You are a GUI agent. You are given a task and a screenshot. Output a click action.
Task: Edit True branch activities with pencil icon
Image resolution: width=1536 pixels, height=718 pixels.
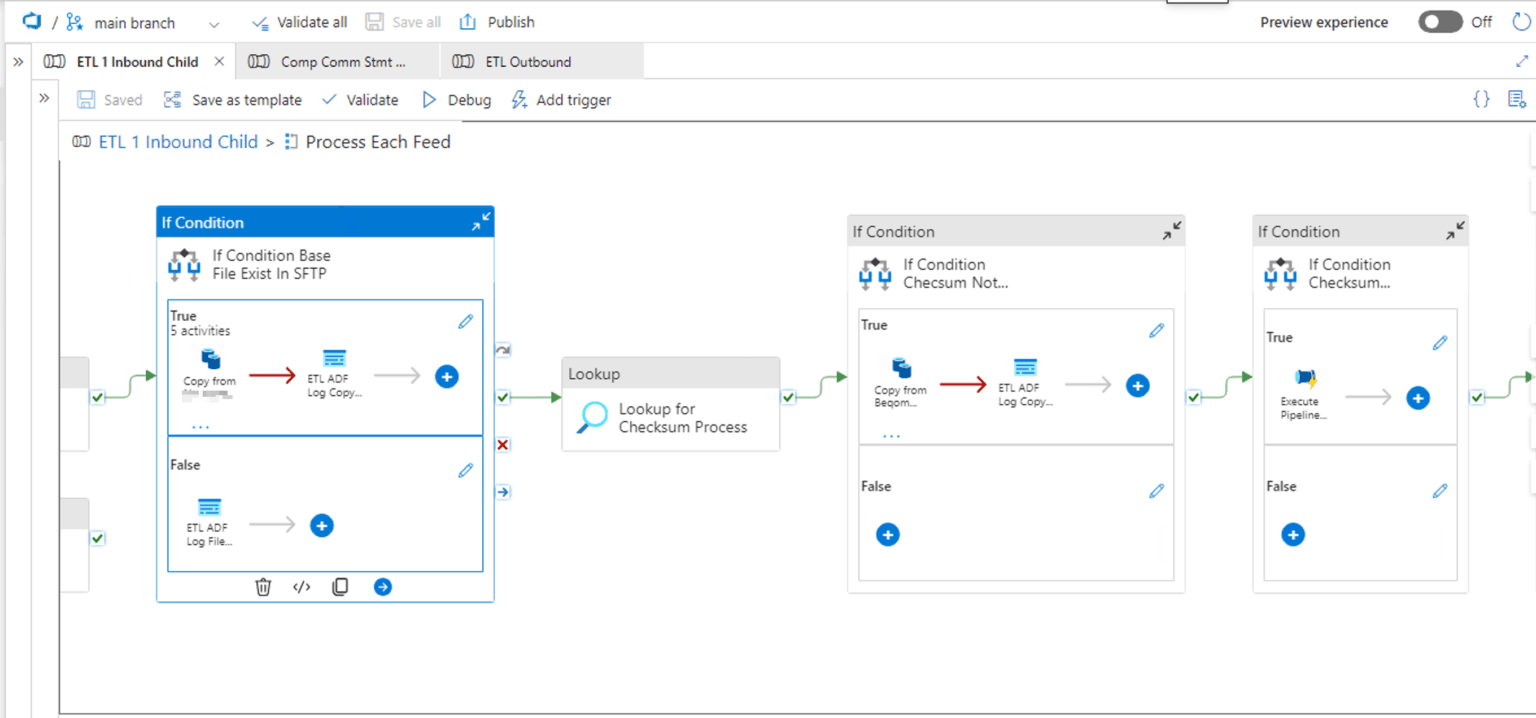pyautogui.click(x=465, y=320)
